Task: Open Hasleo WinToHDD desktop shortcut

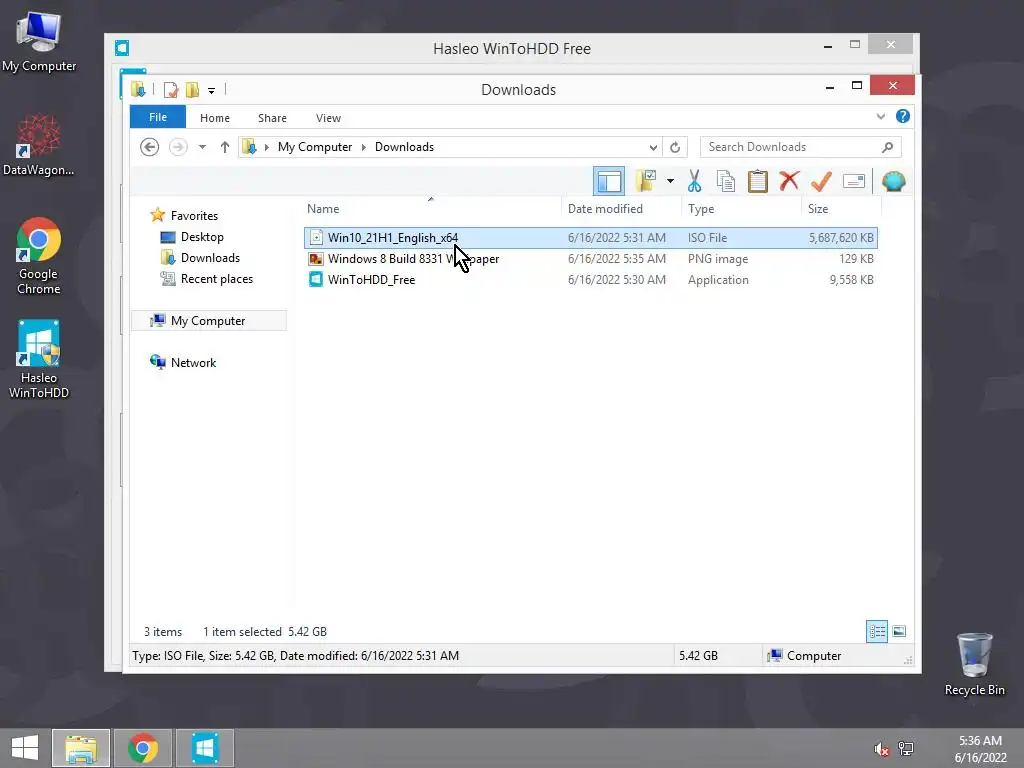Action: click(x=39, y=359)
